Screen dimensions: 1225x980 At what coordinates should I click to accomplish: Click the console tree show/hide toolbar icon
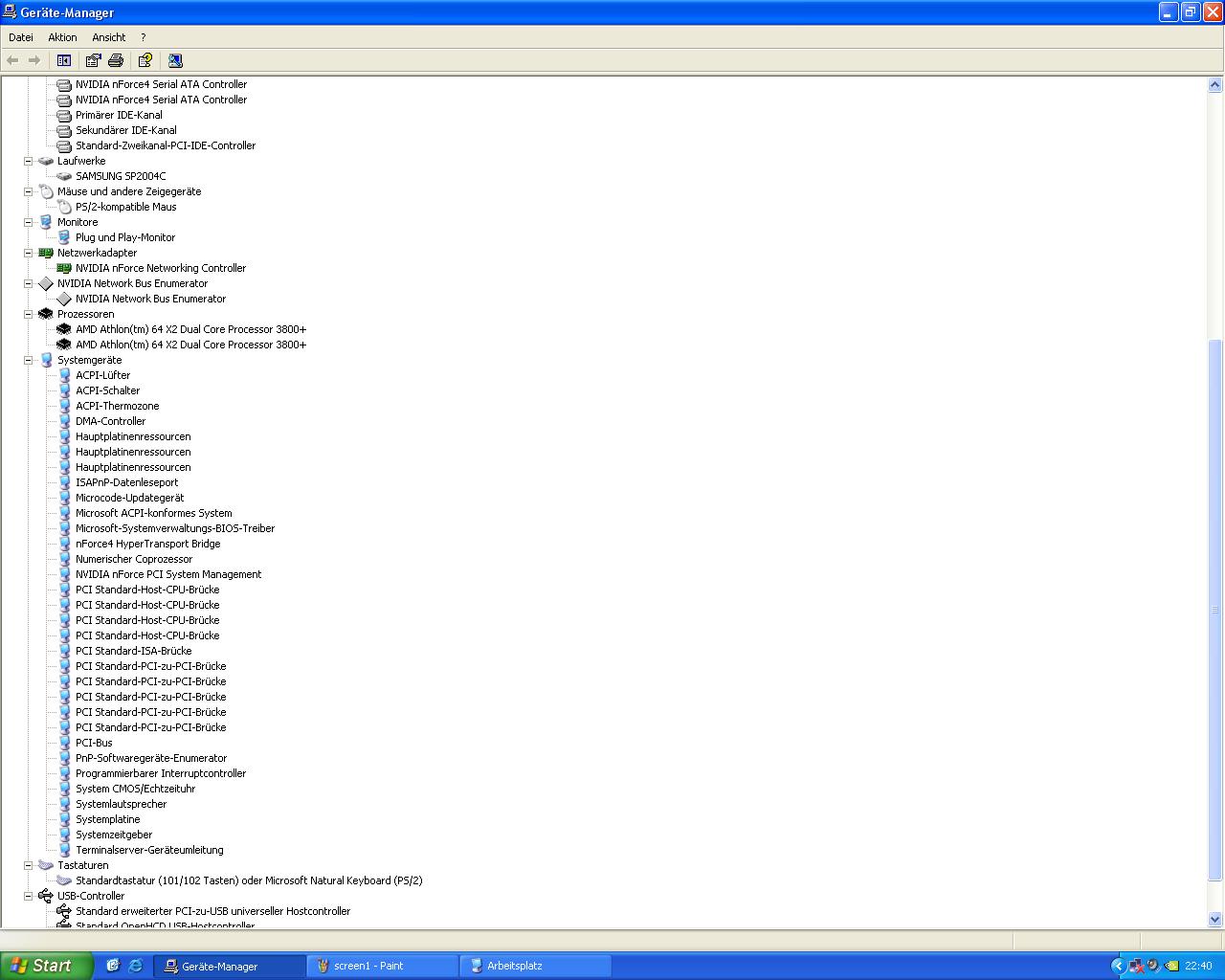[x=64, y=60]
